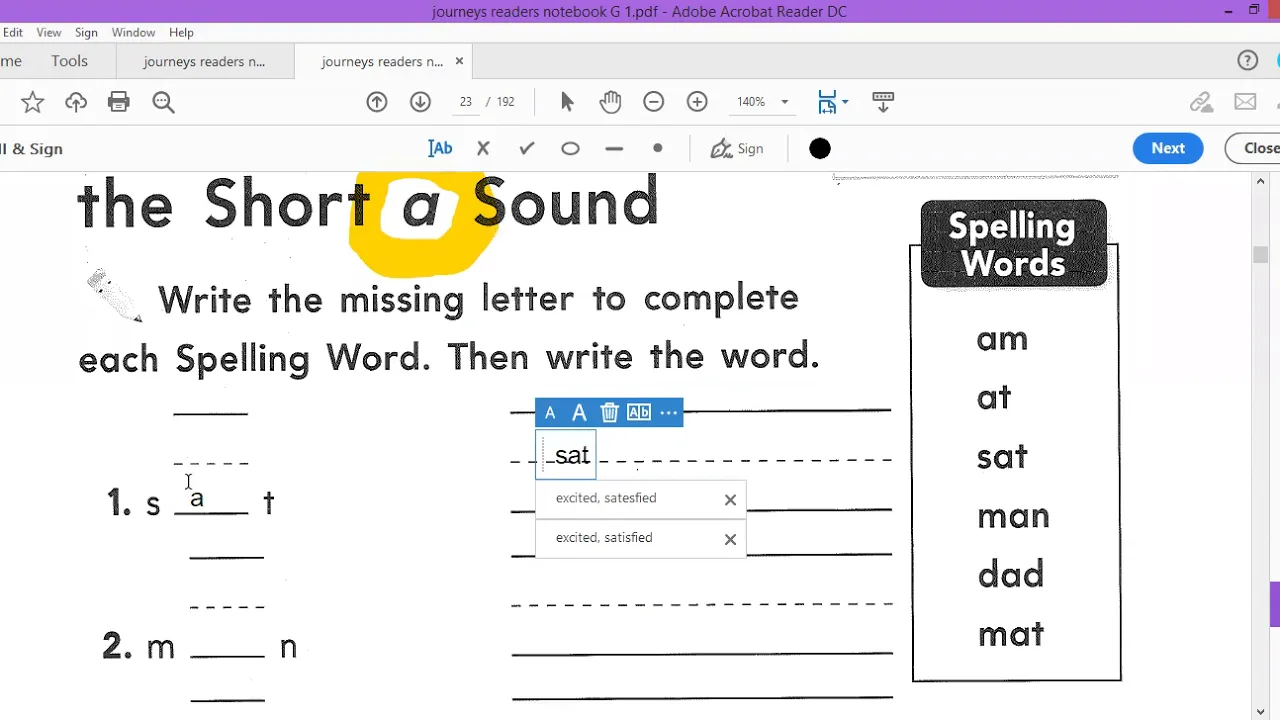Print the document with printer icon
The height and width of the screenshot is (720, 1280).
119,102
